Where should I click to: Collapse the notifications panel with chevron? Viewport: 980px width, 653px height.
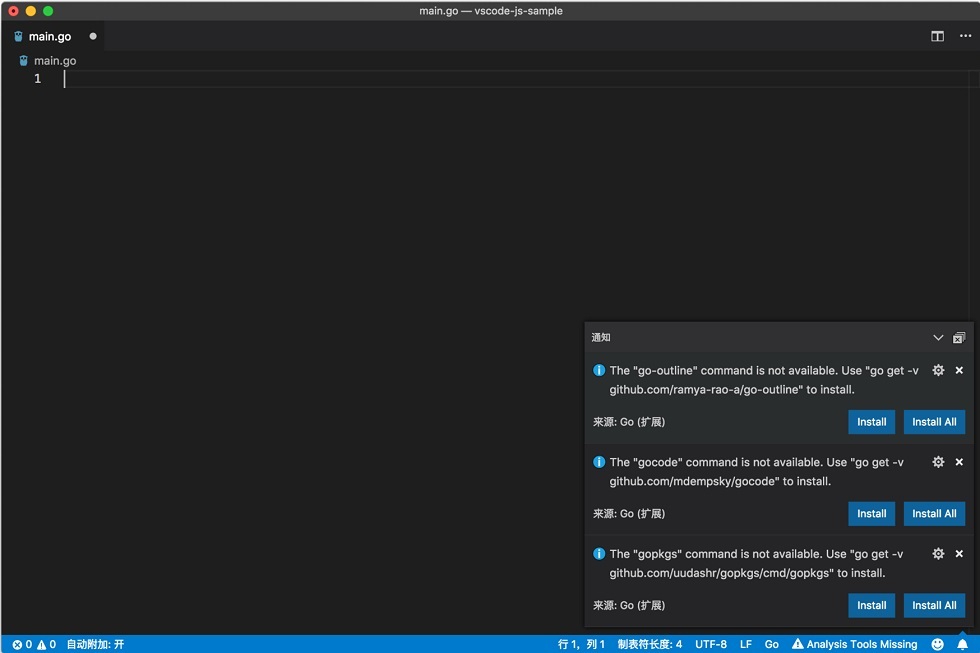pos(938,338)
